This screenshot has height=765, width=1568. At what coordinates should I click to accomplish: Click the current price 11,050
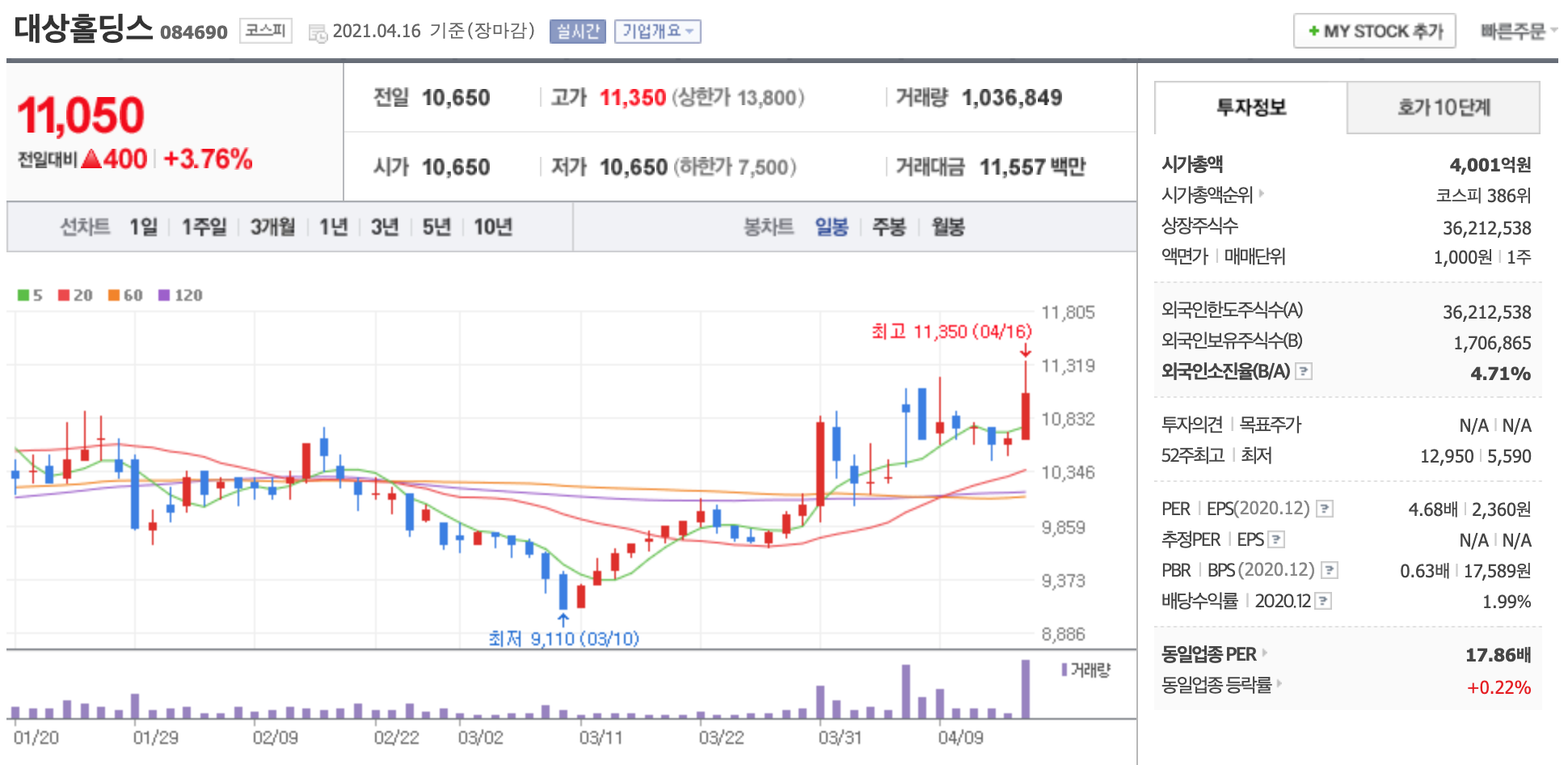pos(81,115)
